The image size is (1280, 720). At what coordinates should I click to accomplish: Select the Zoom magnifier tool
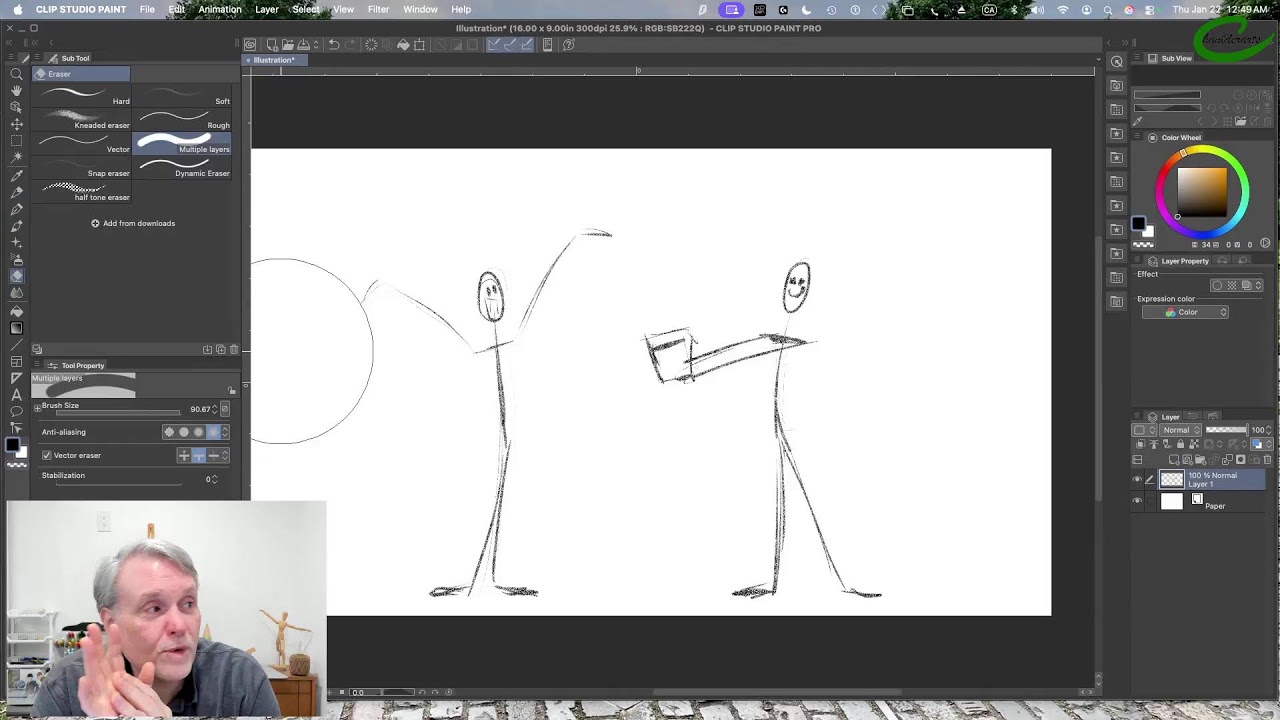[x=16, y=73]
